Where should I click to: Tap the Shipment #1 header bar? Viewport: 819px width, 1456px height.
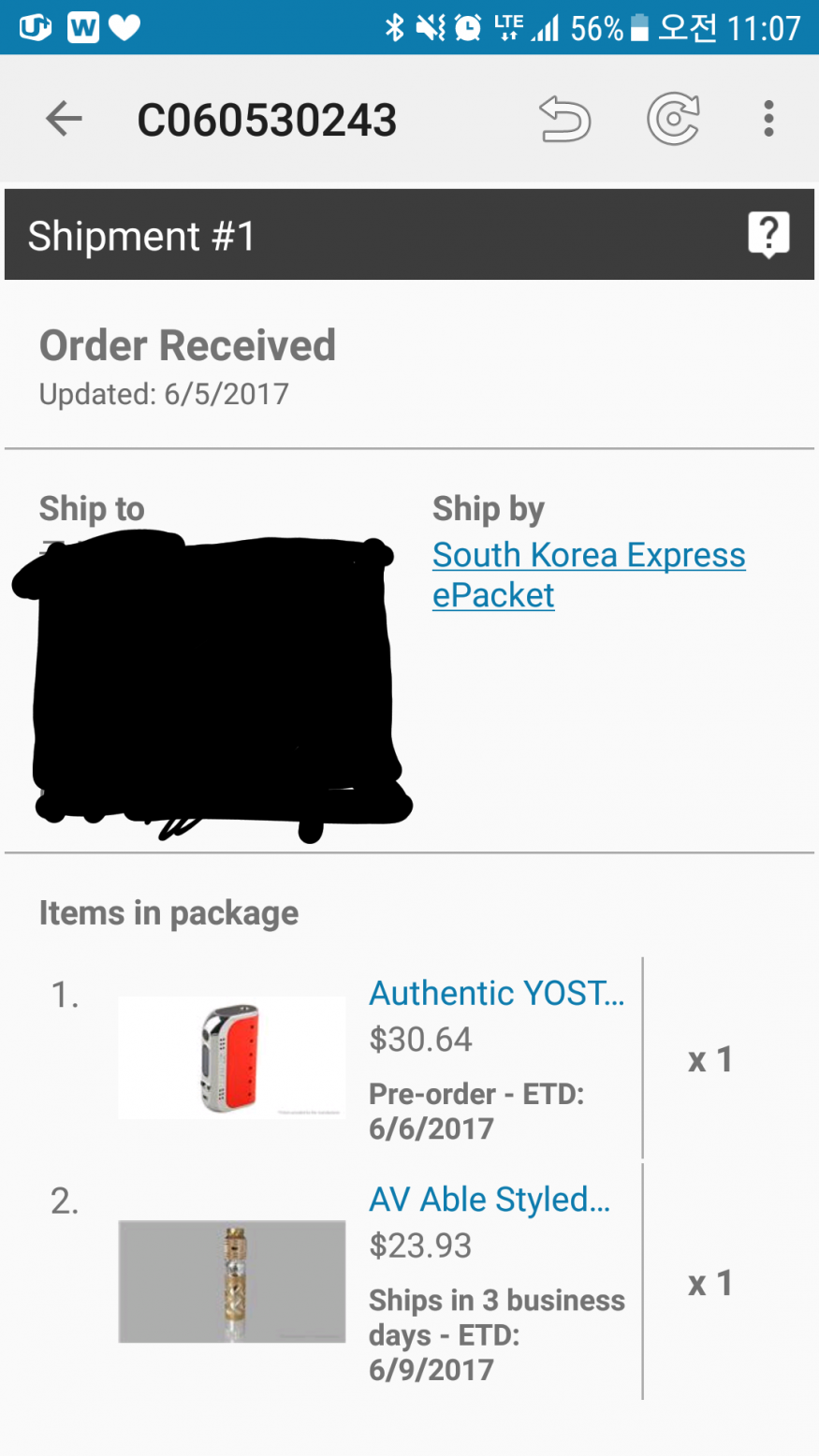[374, 235]
